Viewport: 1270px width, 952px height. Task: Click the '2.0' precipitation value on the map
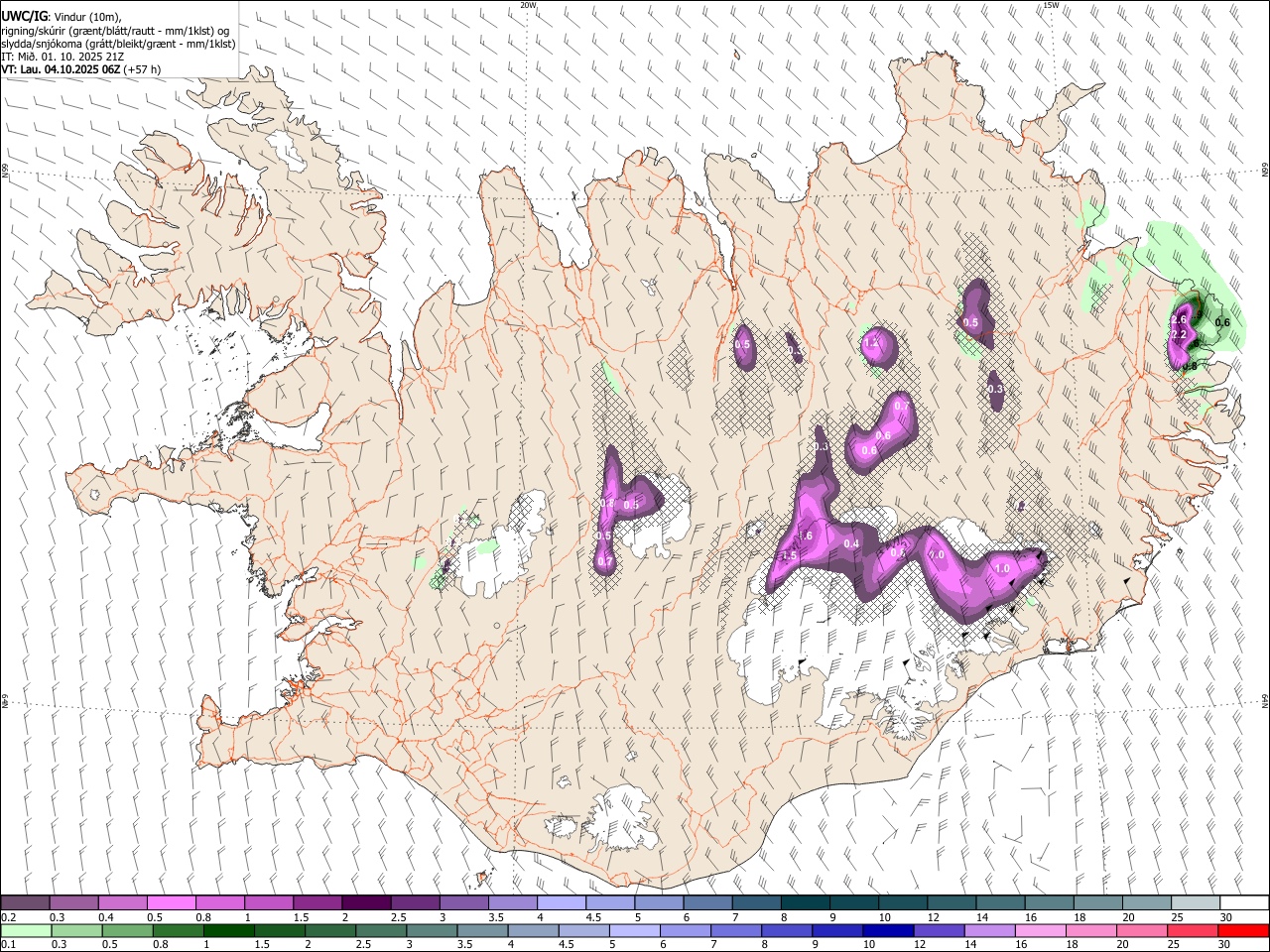tap(936, 554)
